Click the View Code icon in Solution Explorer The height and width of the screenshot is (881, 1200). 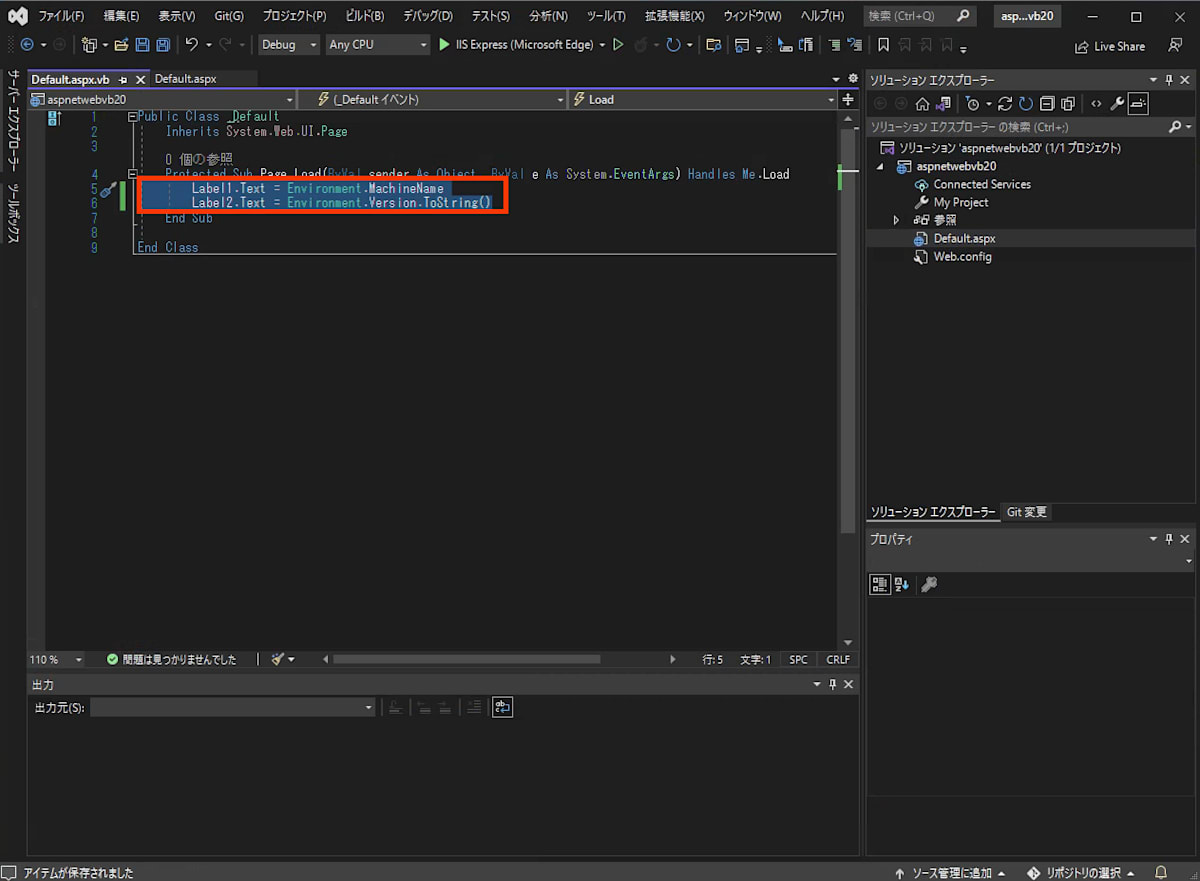pyautogui.click(x=1096, y=103)
